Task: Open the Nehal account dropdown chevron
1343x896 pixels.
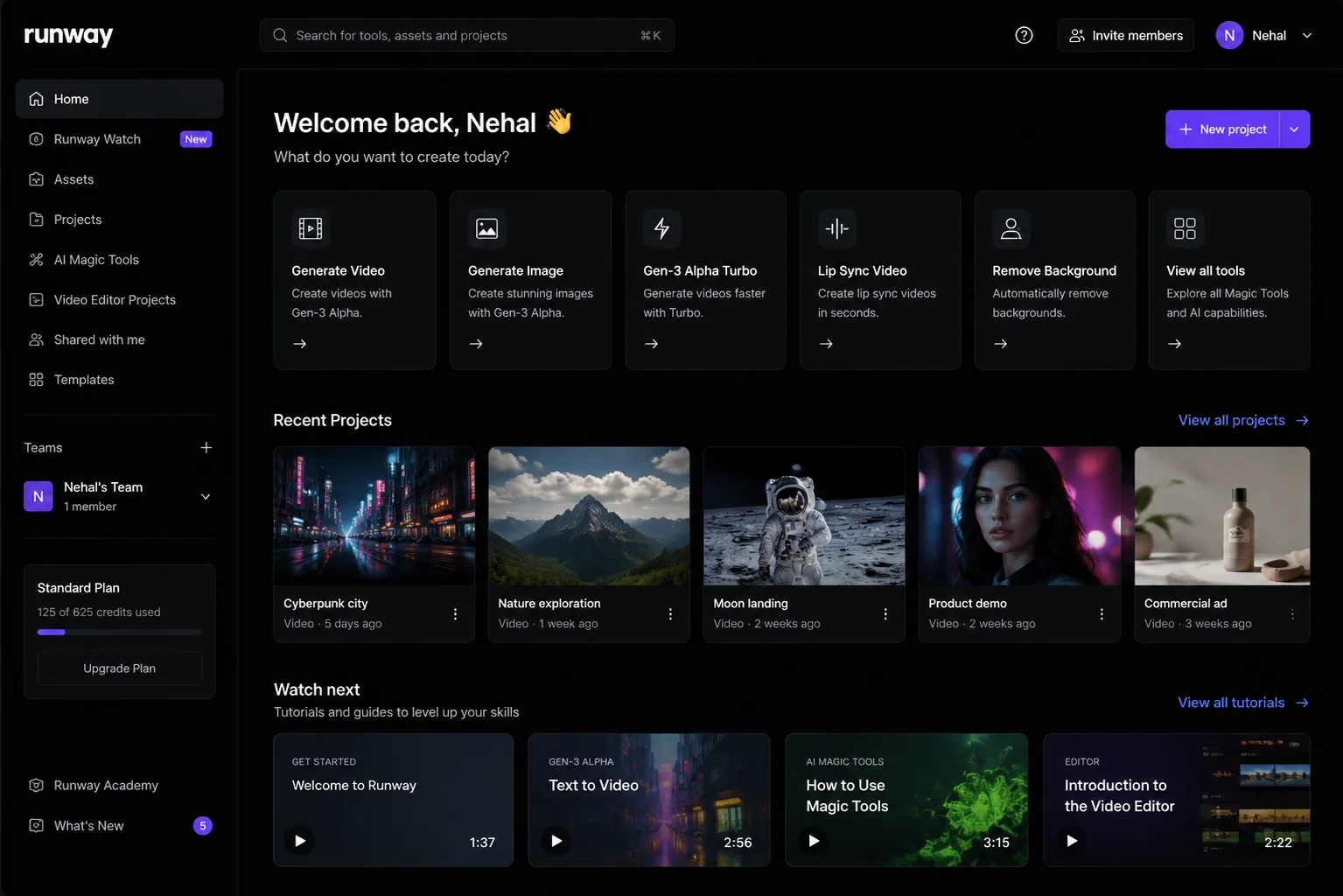Action: [x=1307, y=36]
